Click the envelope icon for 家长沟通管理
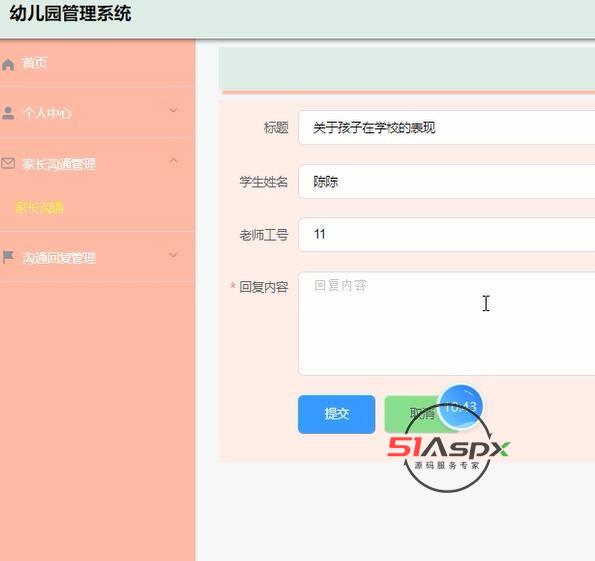Image resolution: width=595 pixels, height=561 pixels. [x=8, y=164]
